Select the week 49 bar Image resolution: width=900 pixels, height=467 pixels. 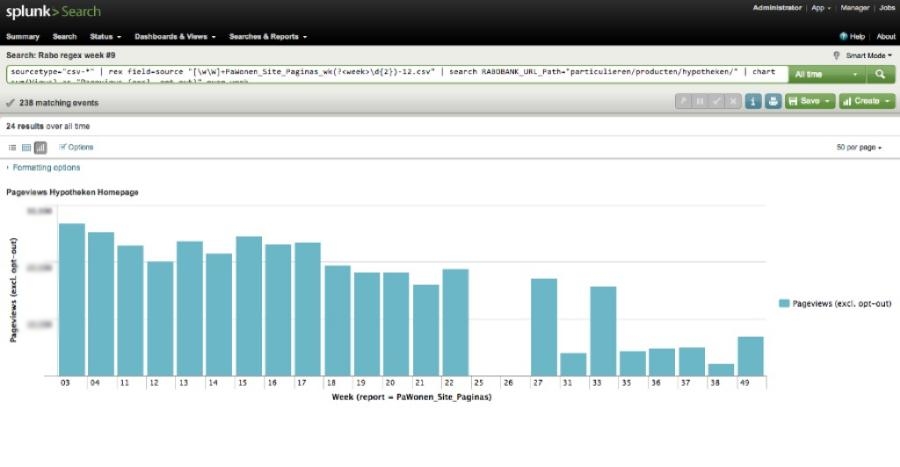750,356
